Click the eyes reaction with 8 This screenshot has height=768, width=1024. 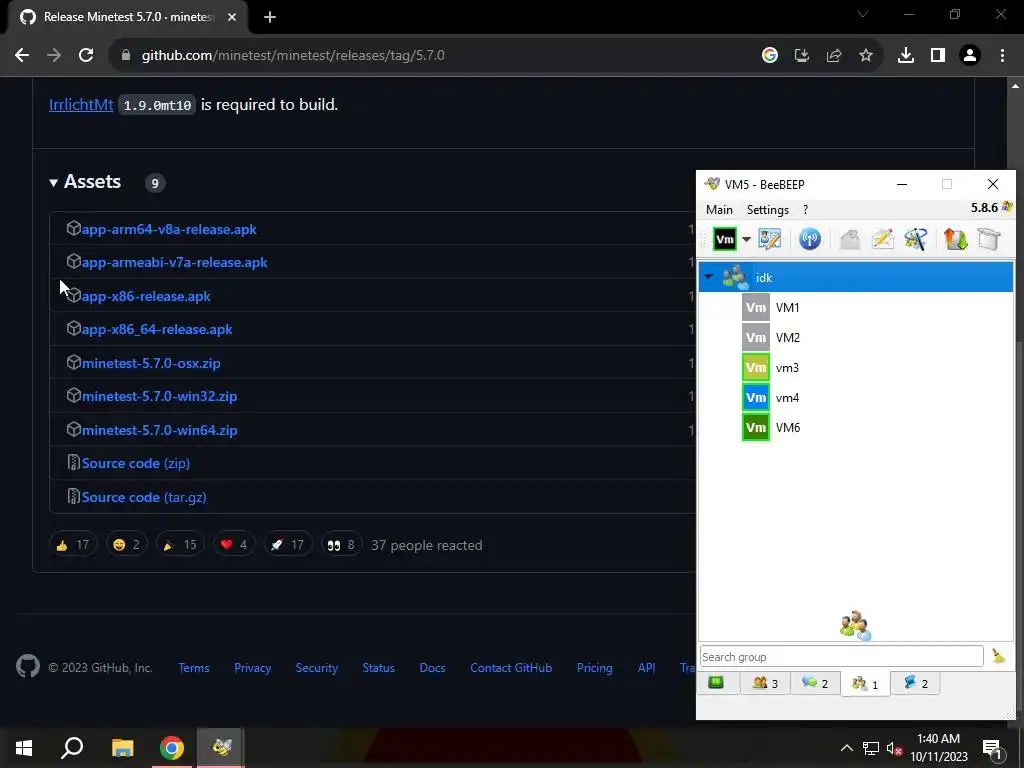point(341,545)
